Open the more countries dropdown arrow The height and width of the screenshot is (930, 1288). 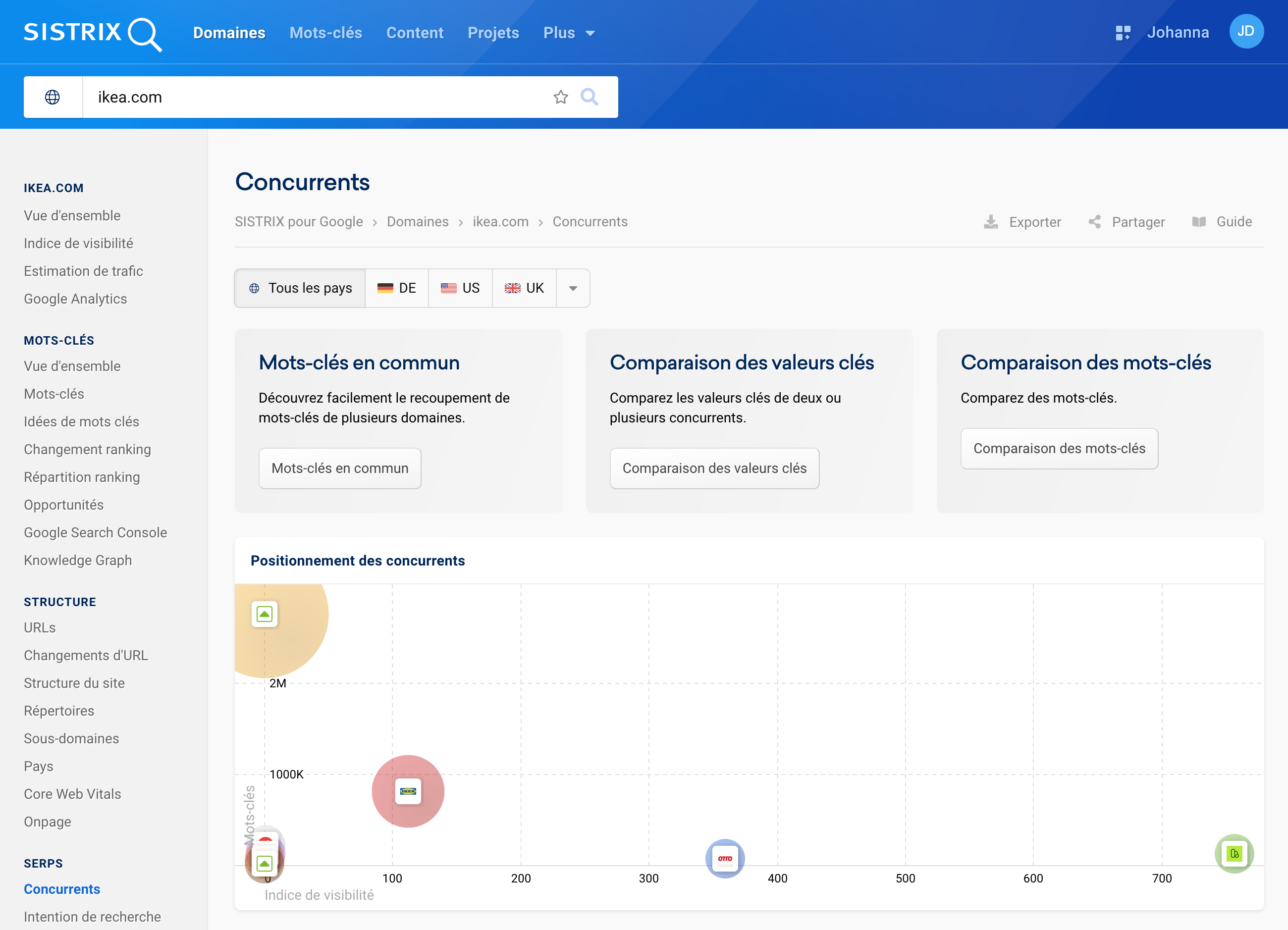tap(573, 288)
